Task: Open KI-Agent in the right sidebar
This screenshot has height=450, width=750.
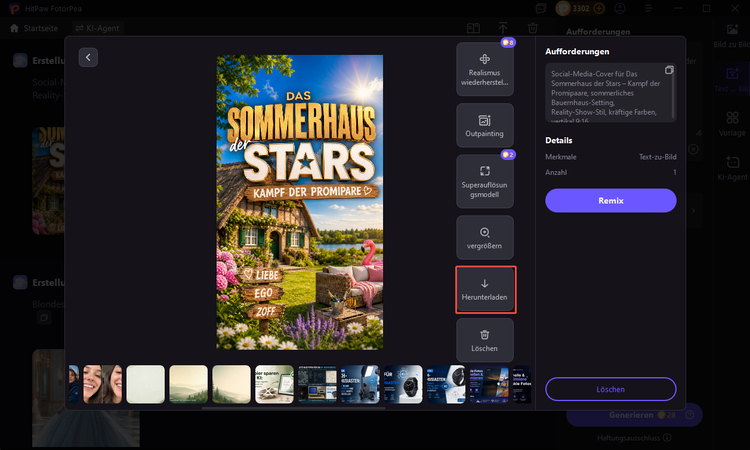Action: [732, 168]
